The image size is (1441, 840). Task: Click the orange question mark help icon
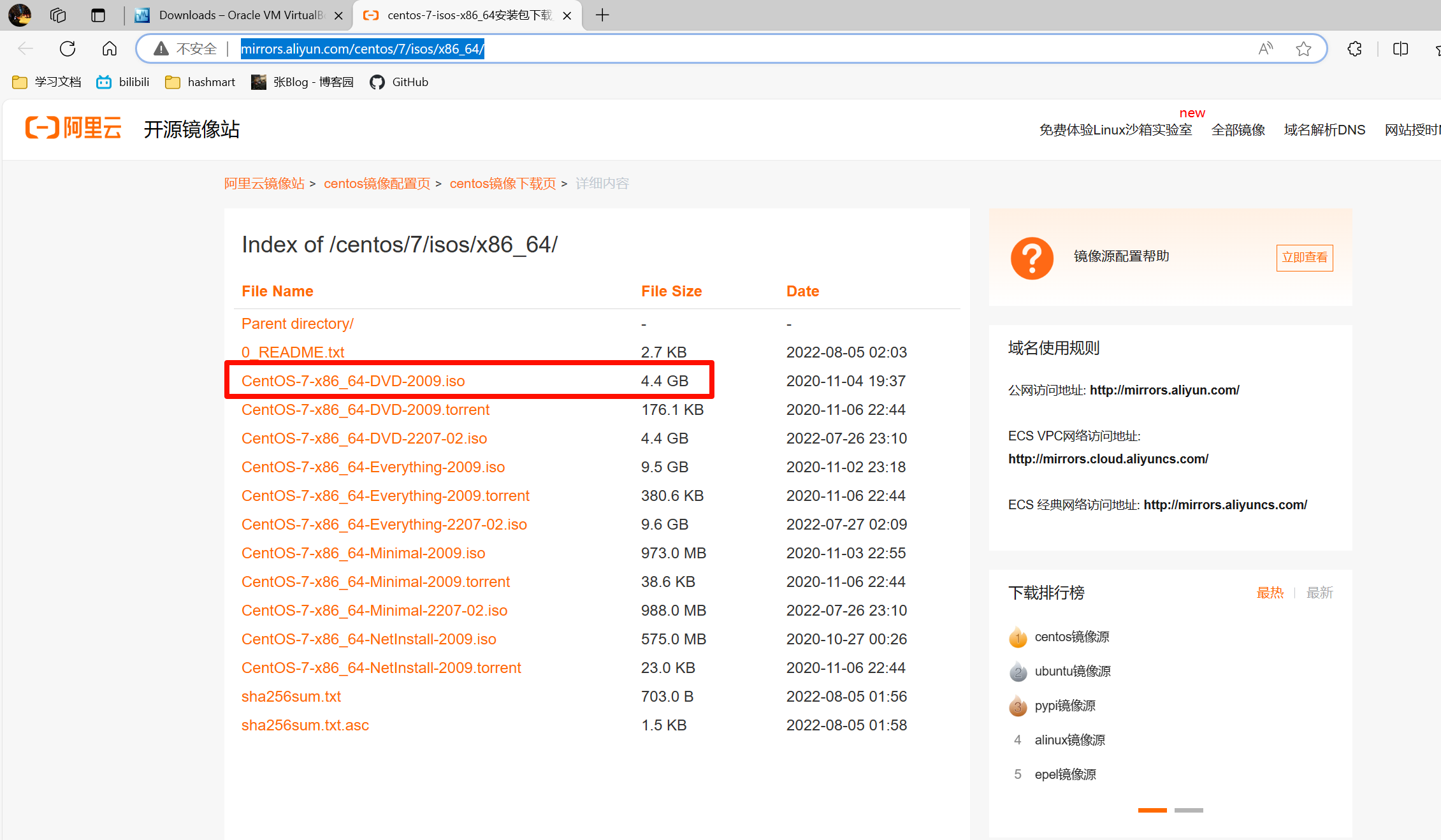click(1032, 258)
